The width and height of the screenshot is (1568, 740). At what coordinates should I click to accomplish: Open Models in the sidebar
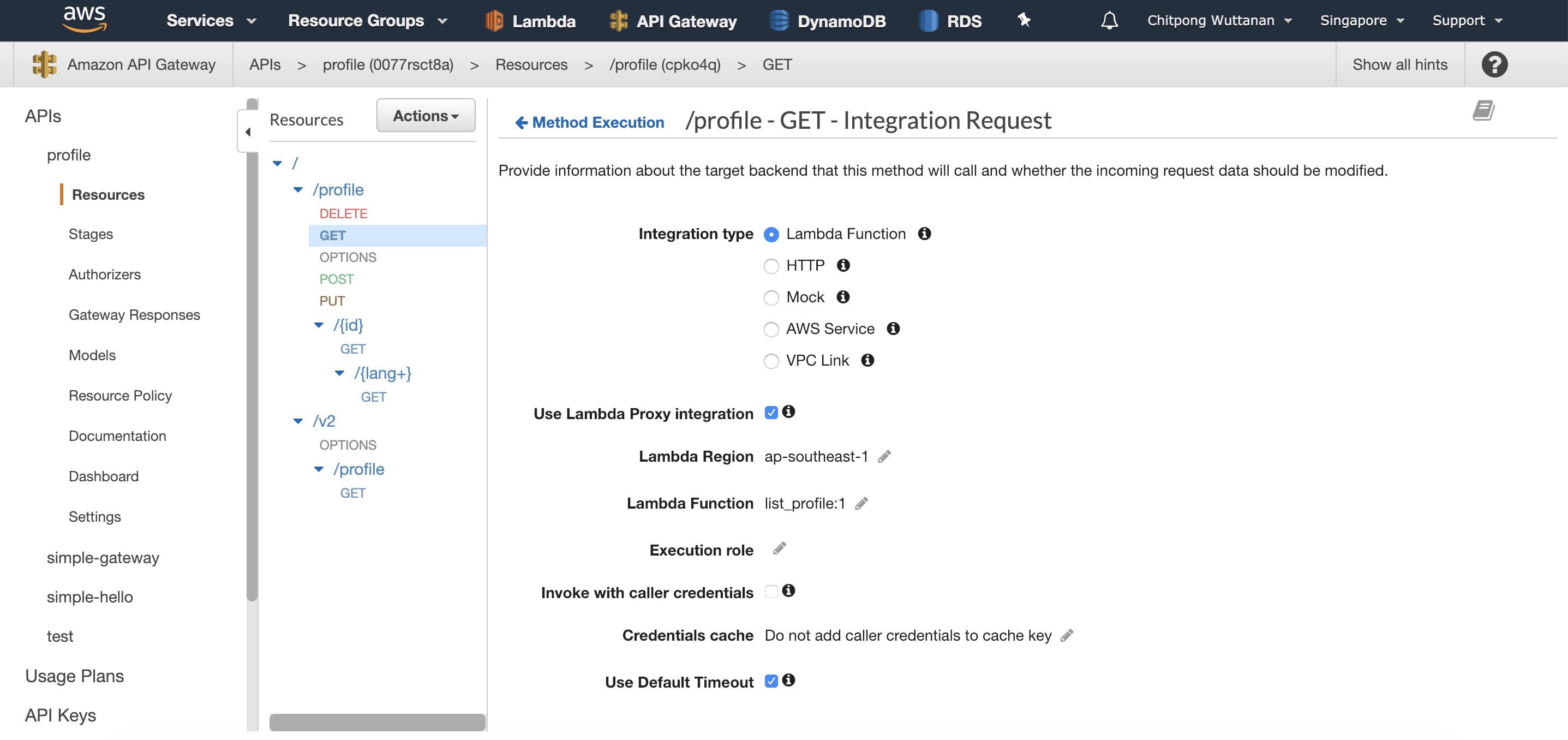[x=92, y=355]
